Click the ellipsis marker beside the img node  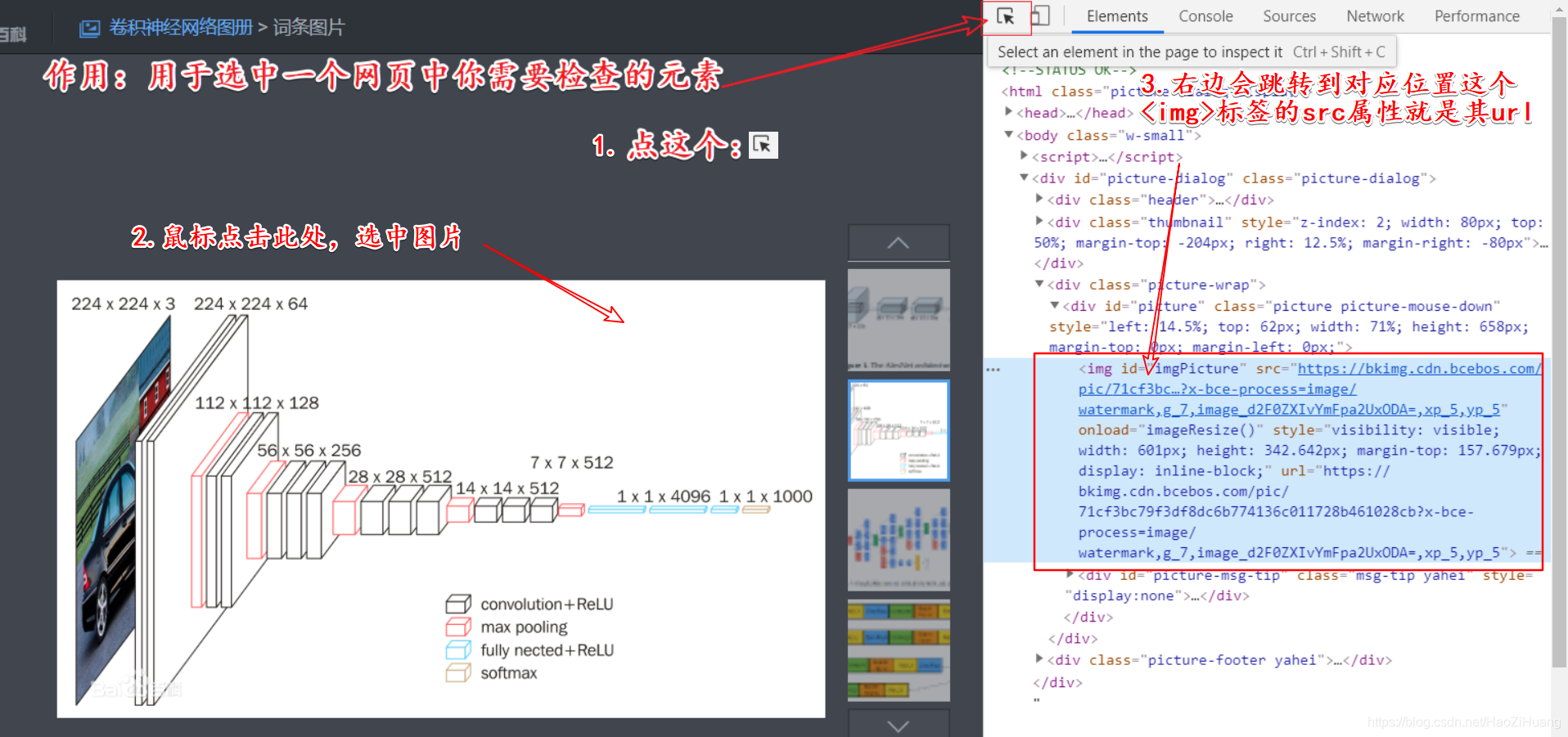pyautogui.click(x=993, y=369)
